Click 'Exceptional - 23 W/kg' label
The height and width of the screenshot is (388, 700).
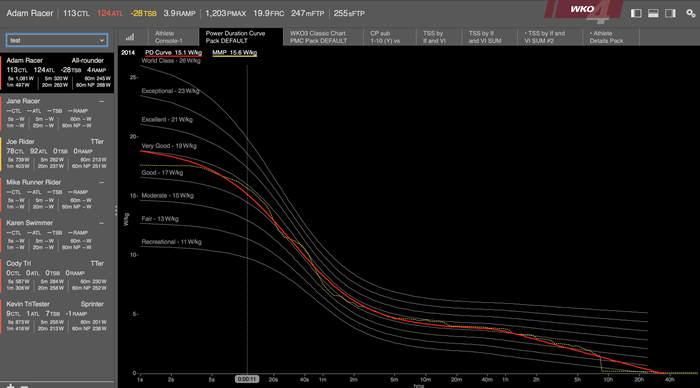(170, 91)
